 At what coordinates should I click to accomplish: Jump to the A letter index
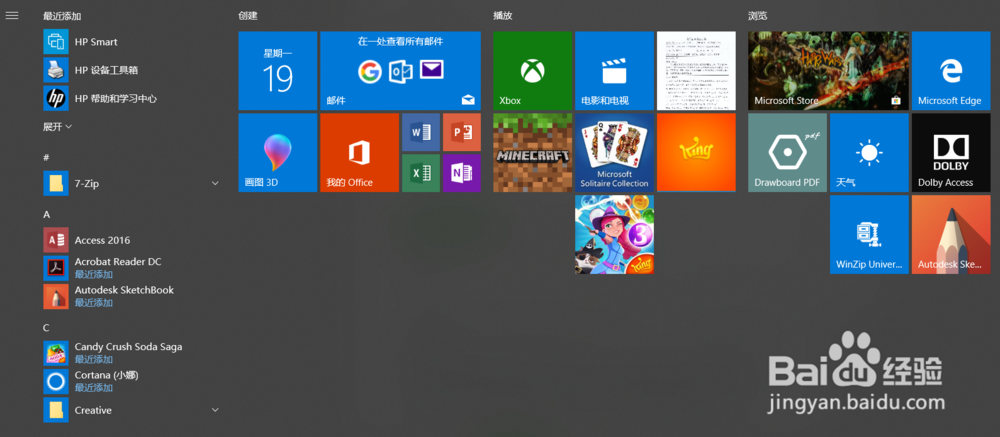(47, 214)
